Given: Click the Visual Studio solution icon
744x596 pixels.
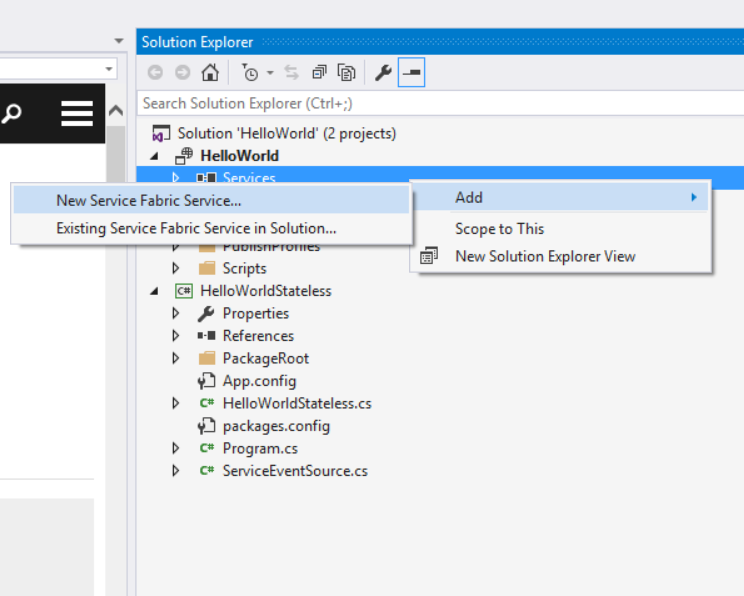Looking at the screenshot, I should coord(161,133).
